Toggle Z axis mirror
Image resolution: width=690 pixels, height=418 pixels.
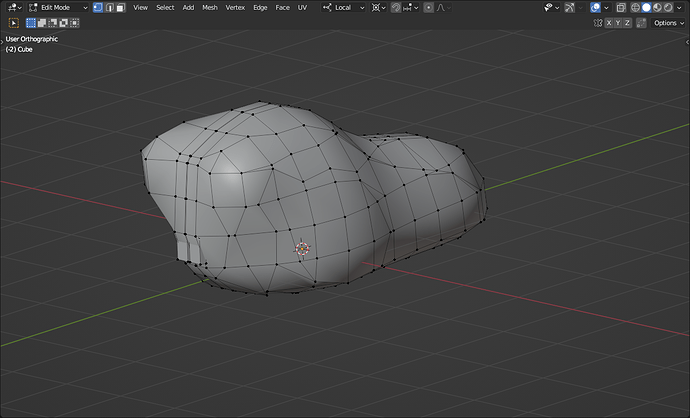click(627, 23)
